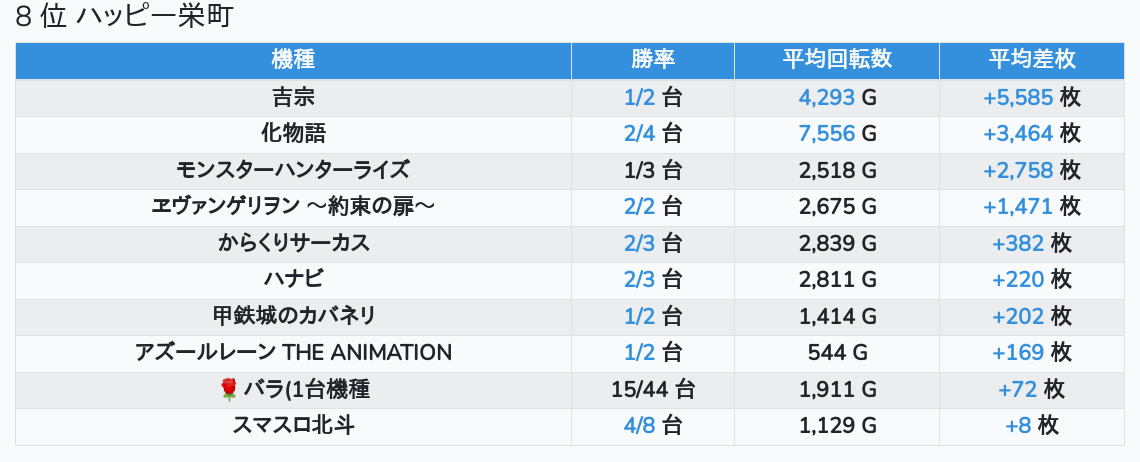The height and width of the screenshot is (462, 1140).
Task: Open the 1/2 link for 甲鉄城のカバネリ
Action: [639, 316]
